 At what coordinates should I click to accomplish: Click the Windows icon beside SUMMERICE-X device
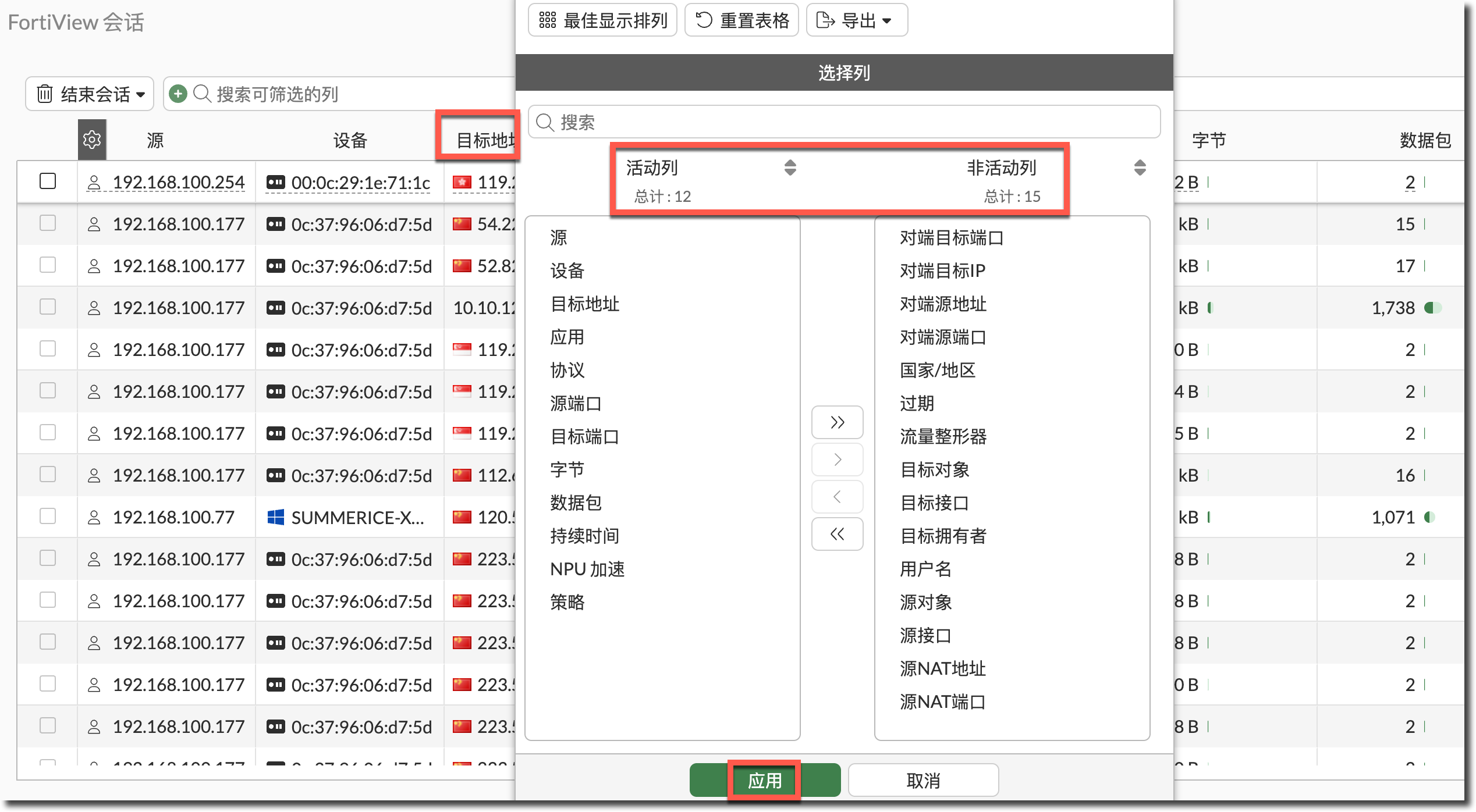(x=275, y=517)
